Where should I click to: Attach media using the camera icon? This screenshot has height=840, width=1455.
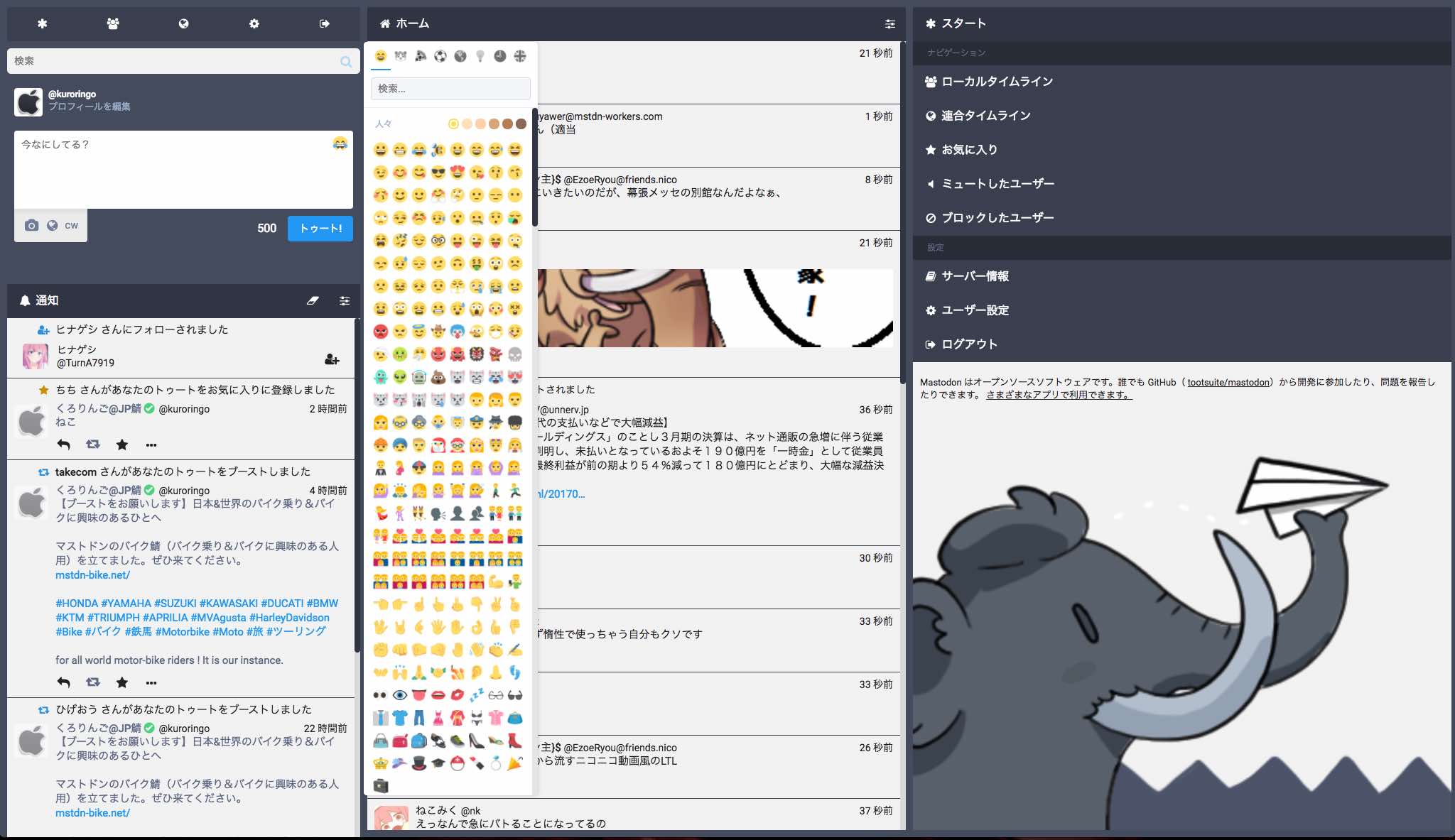click(x=31, y=225)
